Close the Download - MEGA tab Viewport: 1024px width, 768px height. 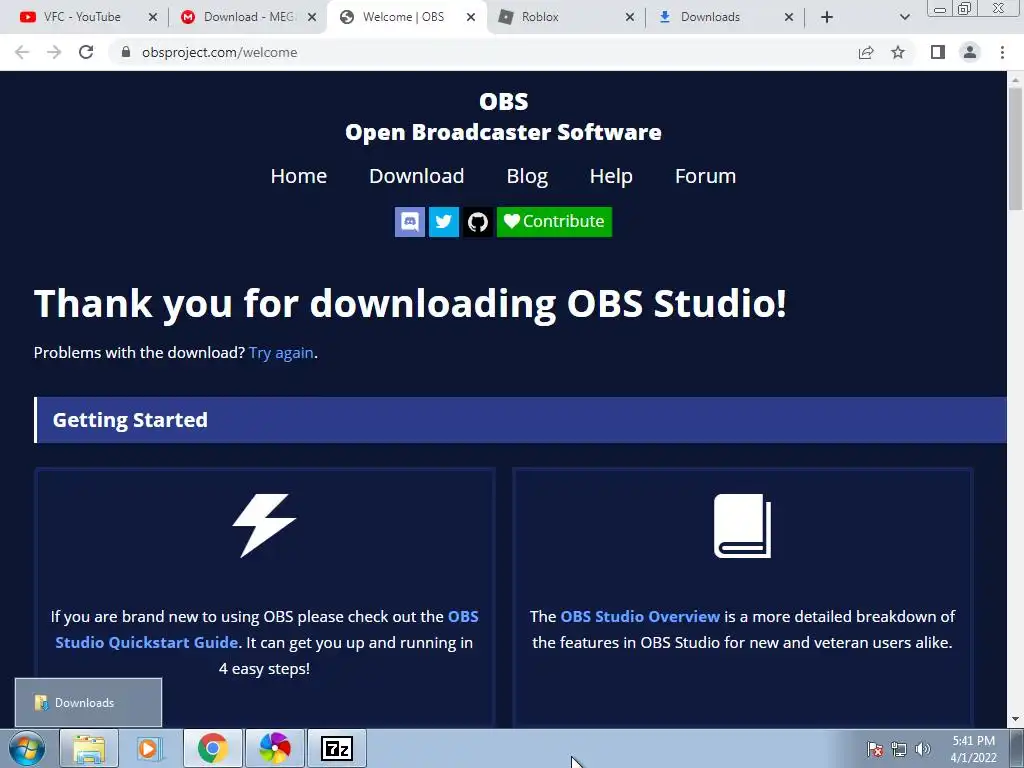coord(312,17)
